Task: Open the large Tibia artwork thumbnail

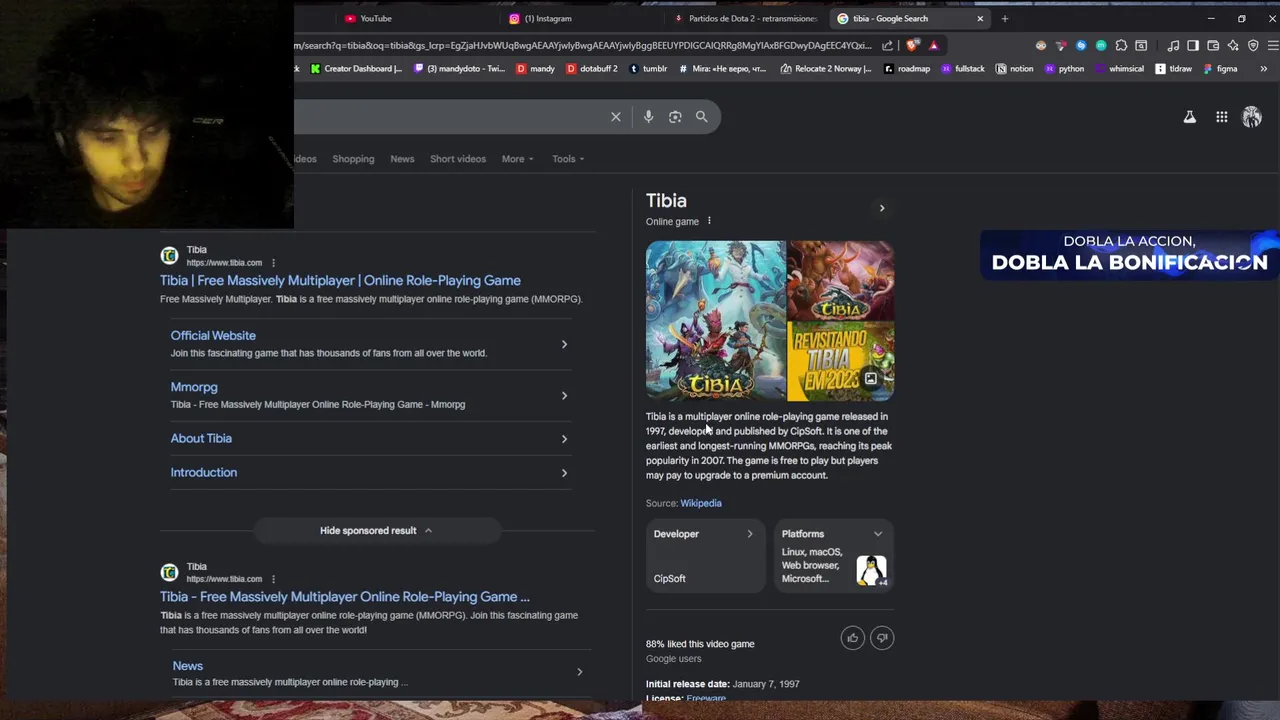Action: tap(715, 320)
